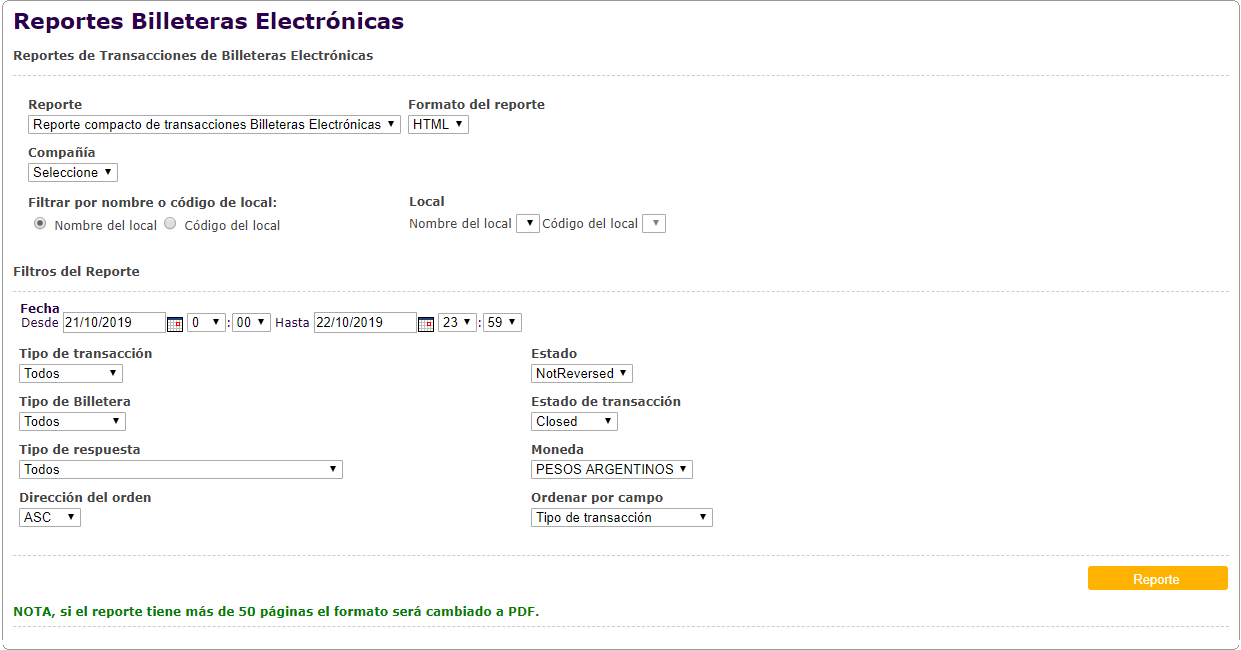Click the orange Reporte button
1241x650 pixels.
coord(1157,579)
